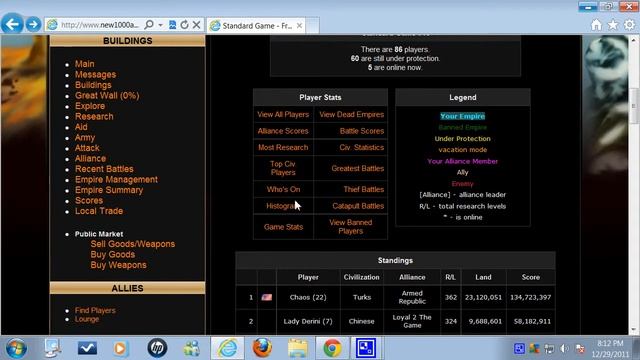Open Most Research stats
Viewport: 640px width, 360px height.
point(283,147)
